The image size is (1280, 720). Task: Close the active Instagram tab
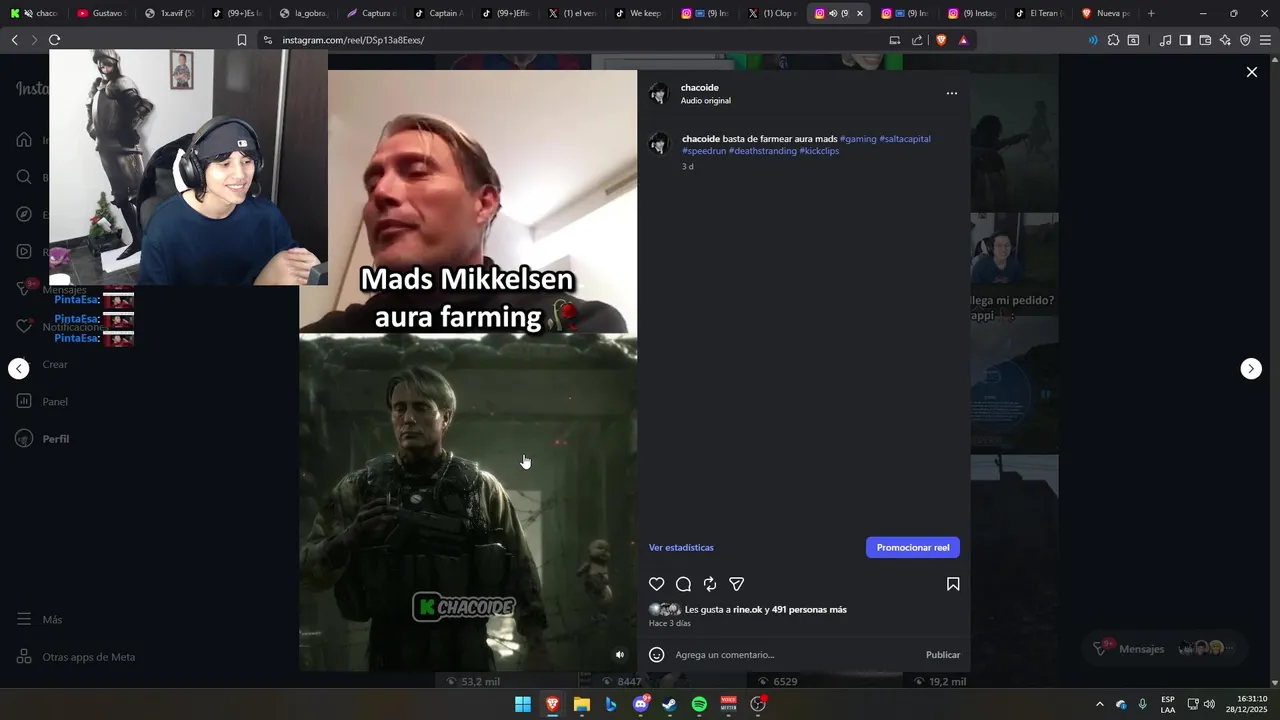click(x=860, y=13)
